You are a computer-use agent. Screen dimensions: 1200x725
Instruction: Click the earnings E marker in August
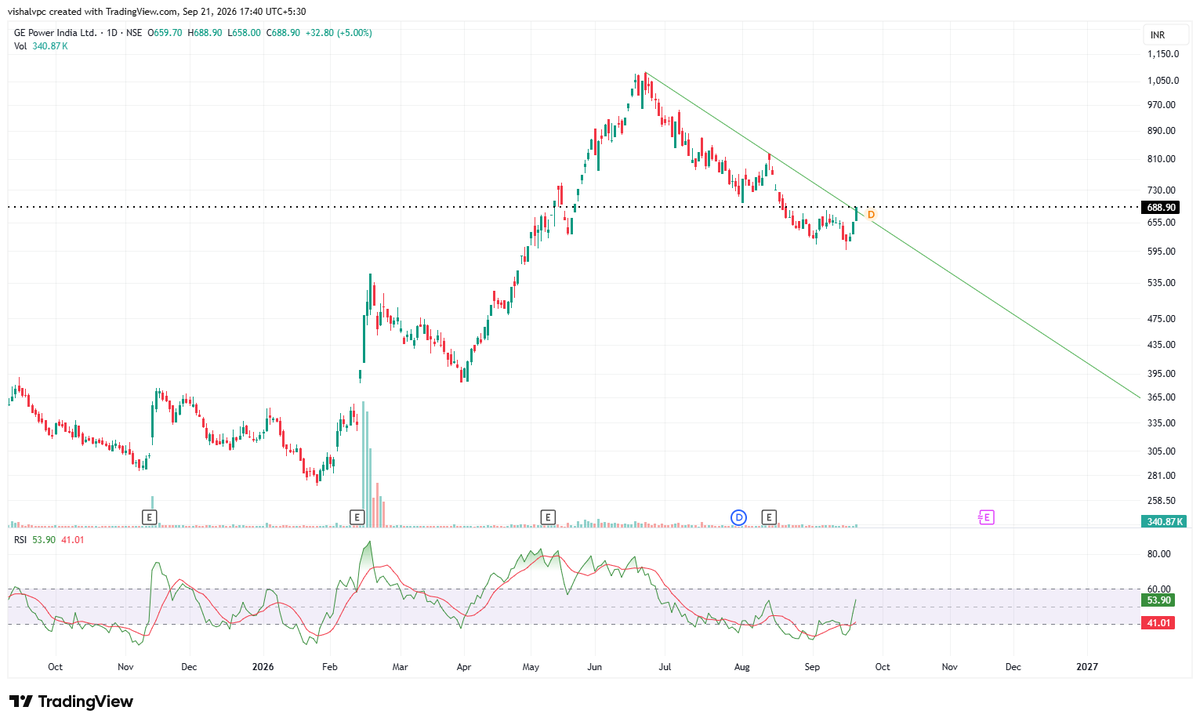click(x=770, y=517)
